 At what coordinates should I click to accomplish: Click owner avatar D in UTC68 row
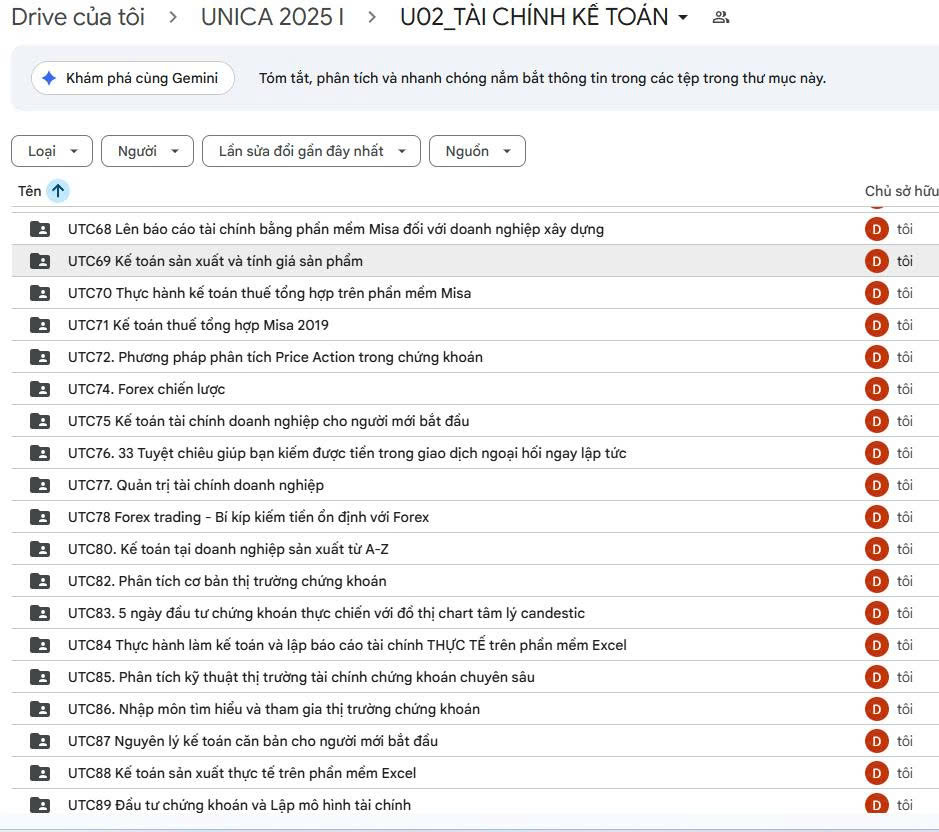click(x=876, y=229)
